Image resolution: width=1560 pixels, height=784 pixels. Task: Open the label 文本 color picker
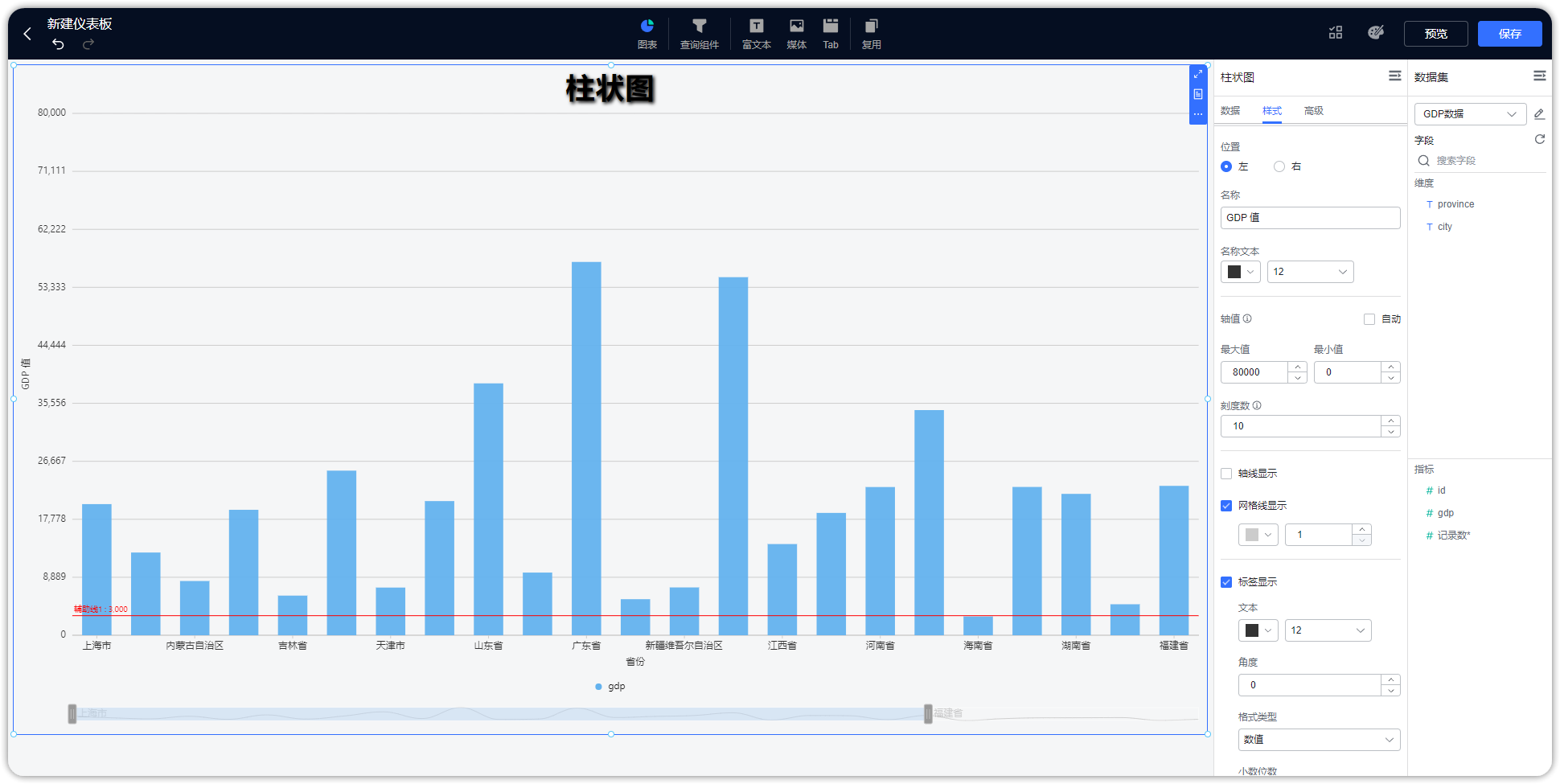pyautogui.click(x=1258, y=630)
